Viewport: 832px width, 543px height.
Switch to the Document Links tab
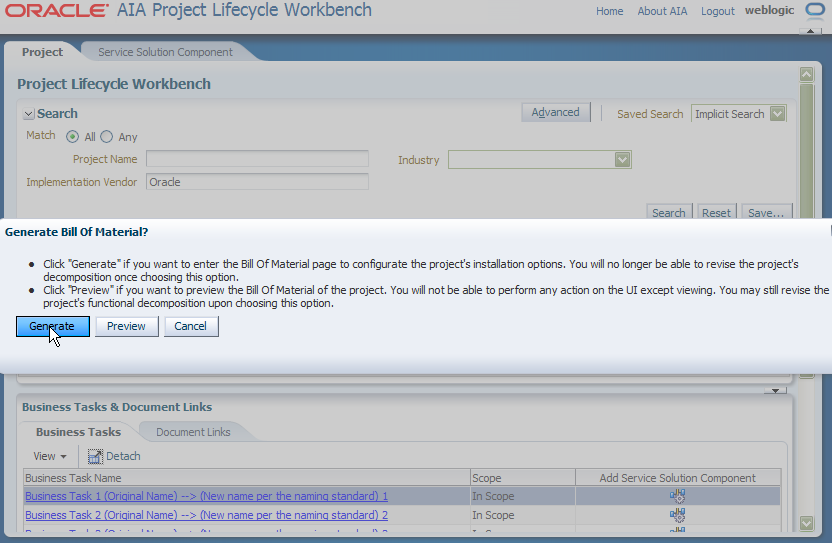[193, 432]
